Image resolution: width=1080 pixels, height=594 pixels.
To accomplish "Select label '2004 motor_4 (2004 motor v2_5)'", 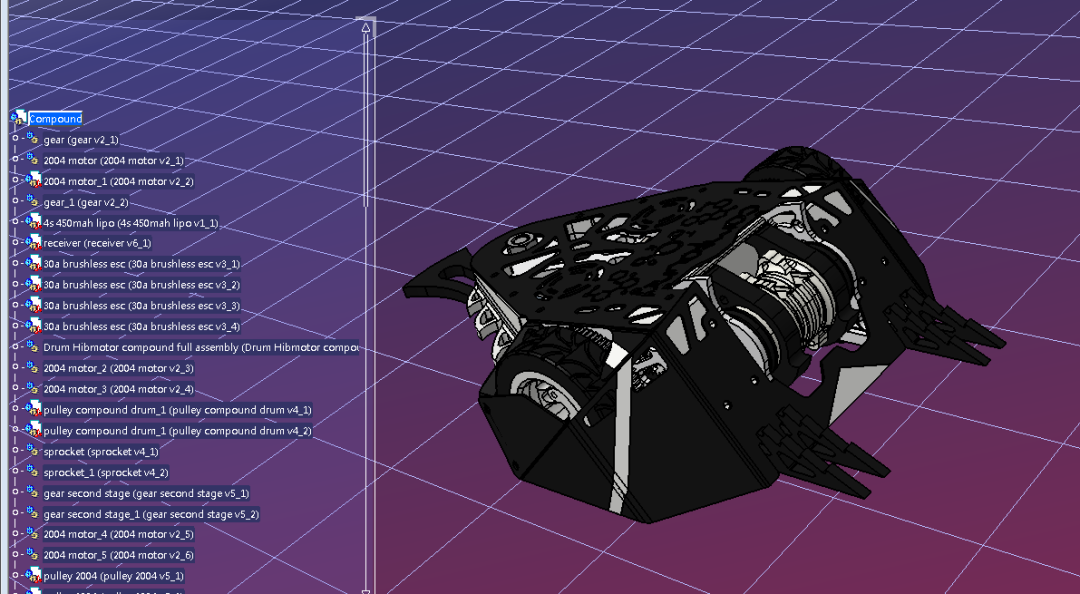I will point(118,534).
